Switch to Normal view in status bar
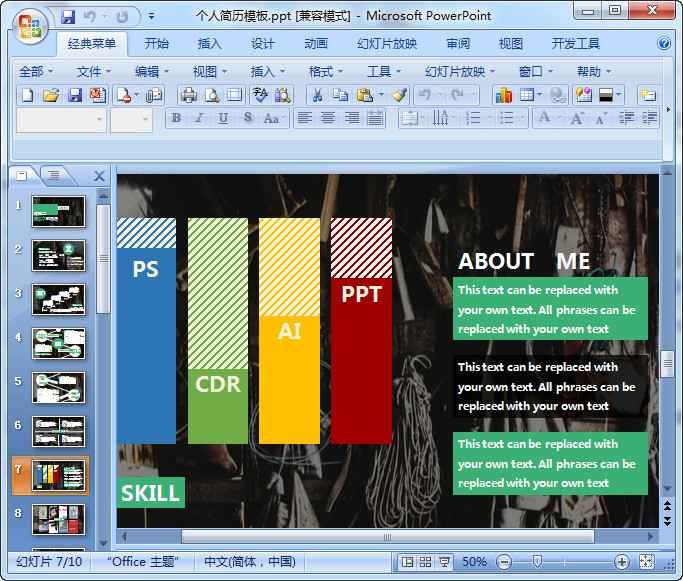The width and height of the screenshot is (683, 581). 407,562
